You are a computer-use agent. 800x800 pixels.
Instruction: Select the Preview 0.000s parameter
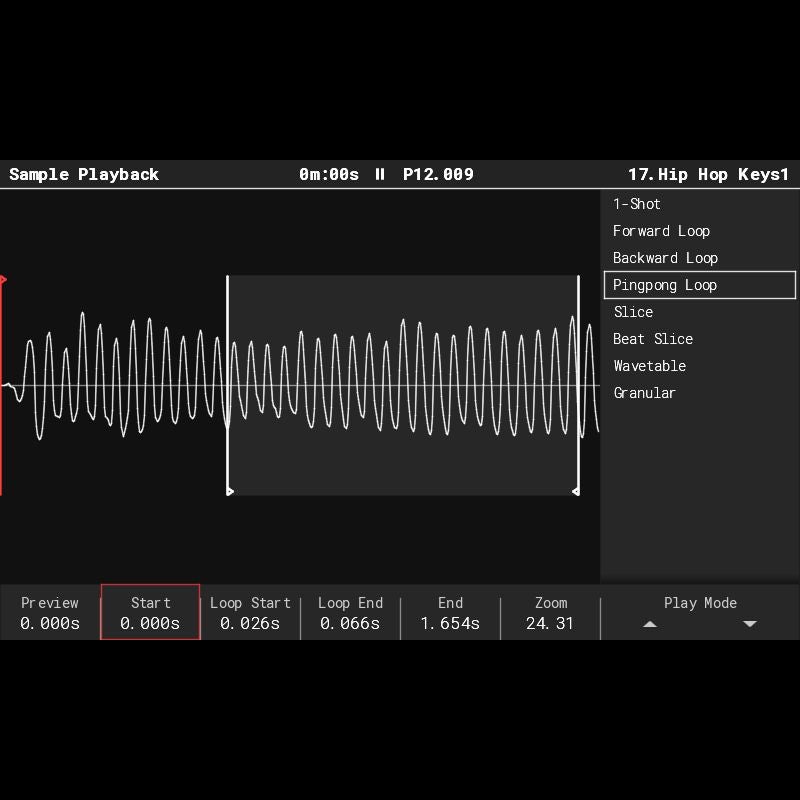50,612
